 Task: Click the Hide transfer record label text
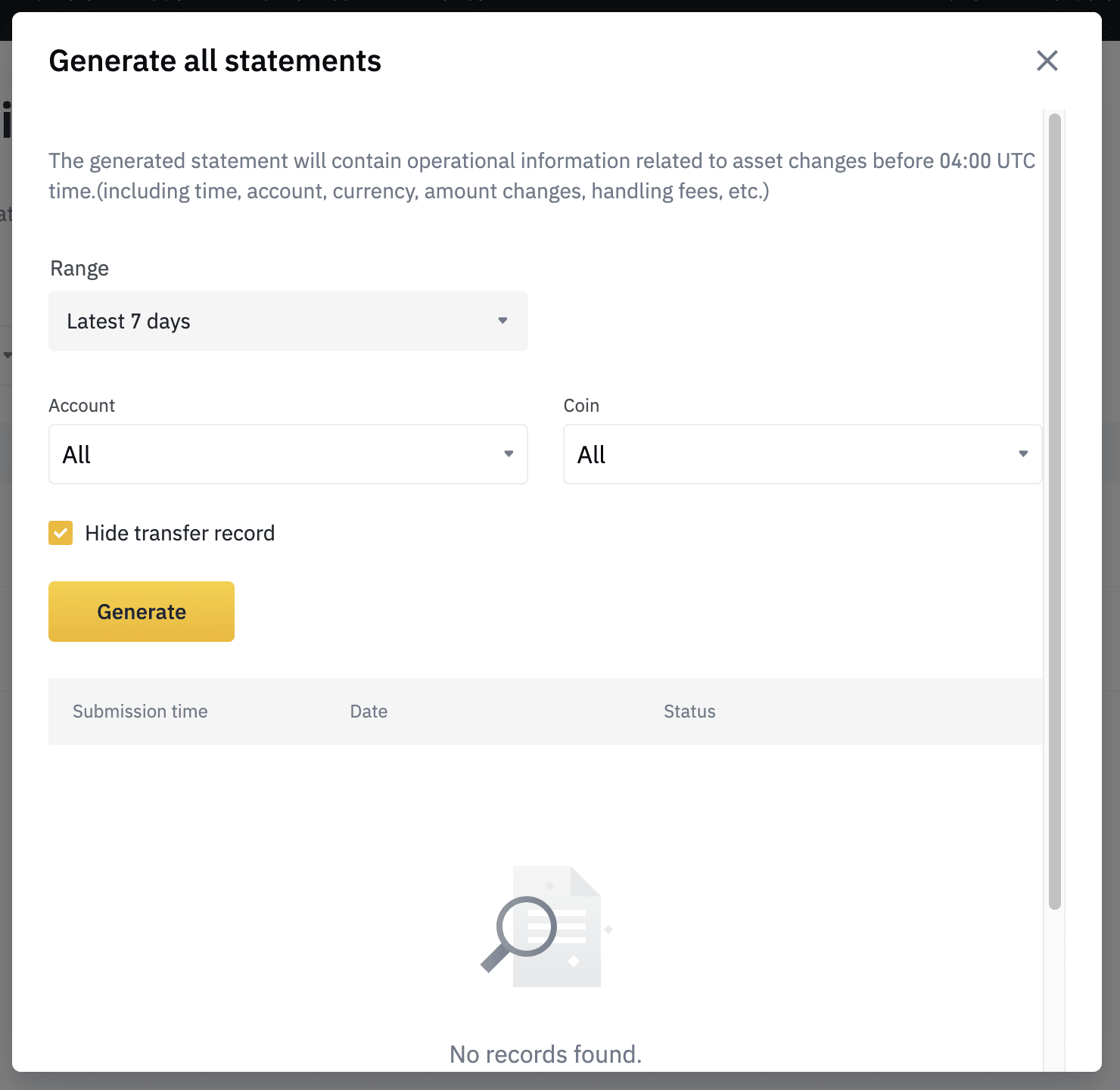pyautogui.click(x=179, y=534)
